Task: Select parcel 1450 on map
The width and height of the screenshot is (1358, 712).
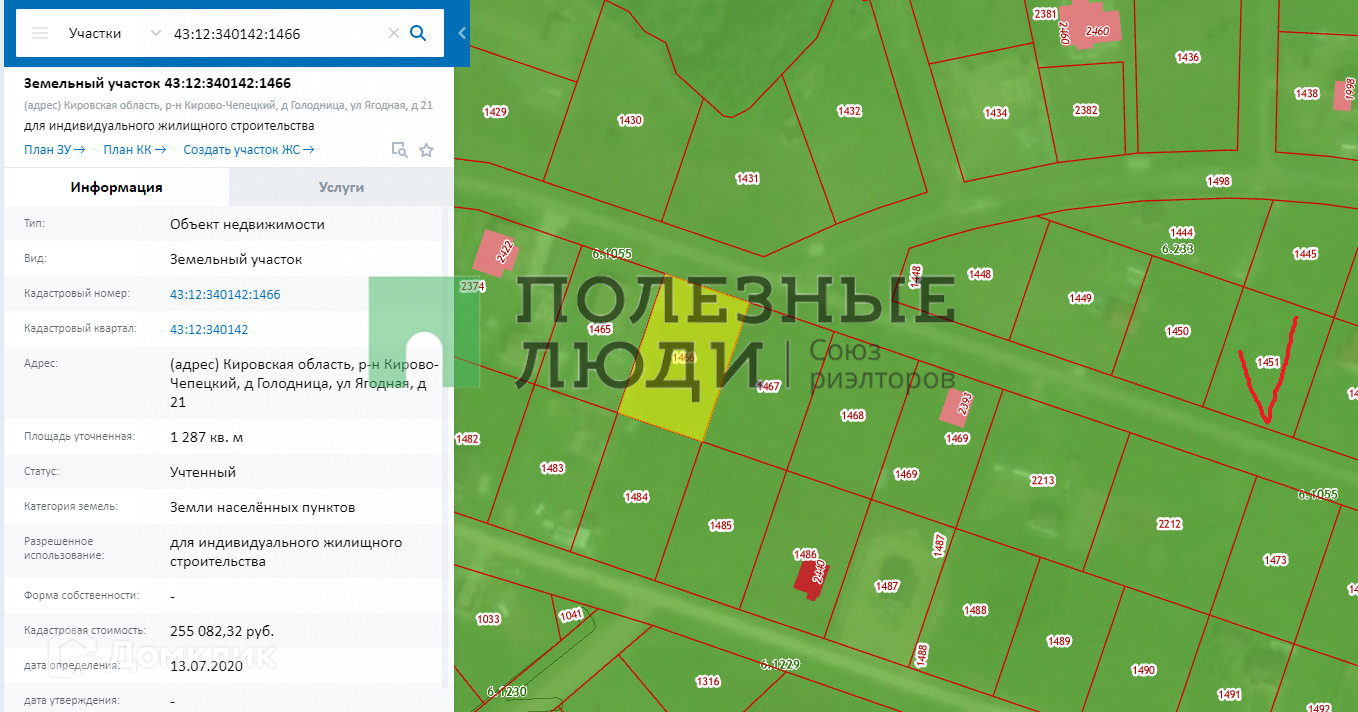Action: tap(1178, 331)
